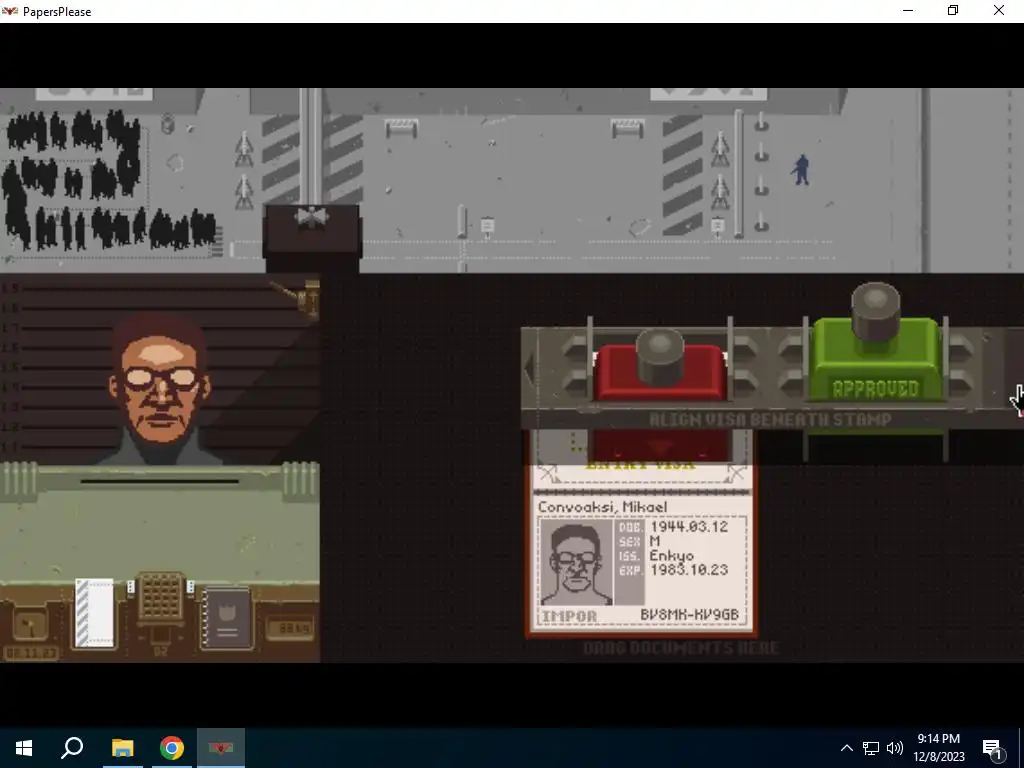This screenshot has width=1024, height=768.
Task: Click the IMPOR country label on passport
Action: click(x=569, y=616)
